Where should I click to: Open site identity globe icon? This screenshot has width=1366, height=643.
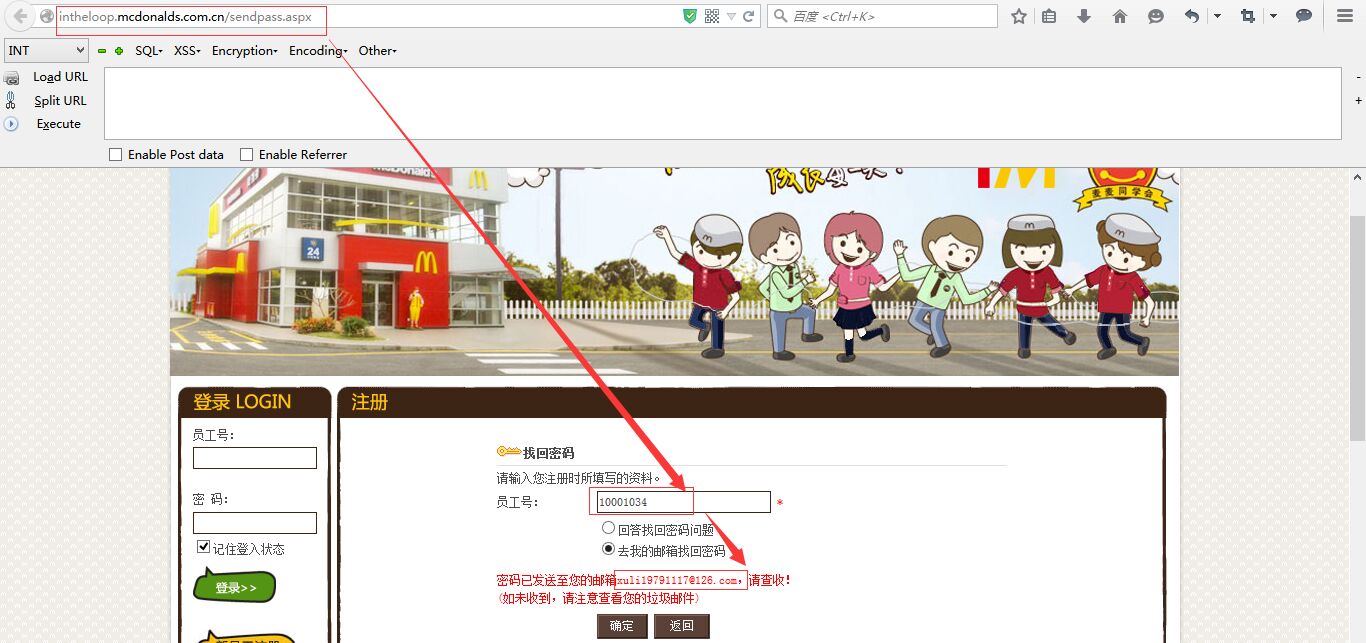click(x=46, y=16)
